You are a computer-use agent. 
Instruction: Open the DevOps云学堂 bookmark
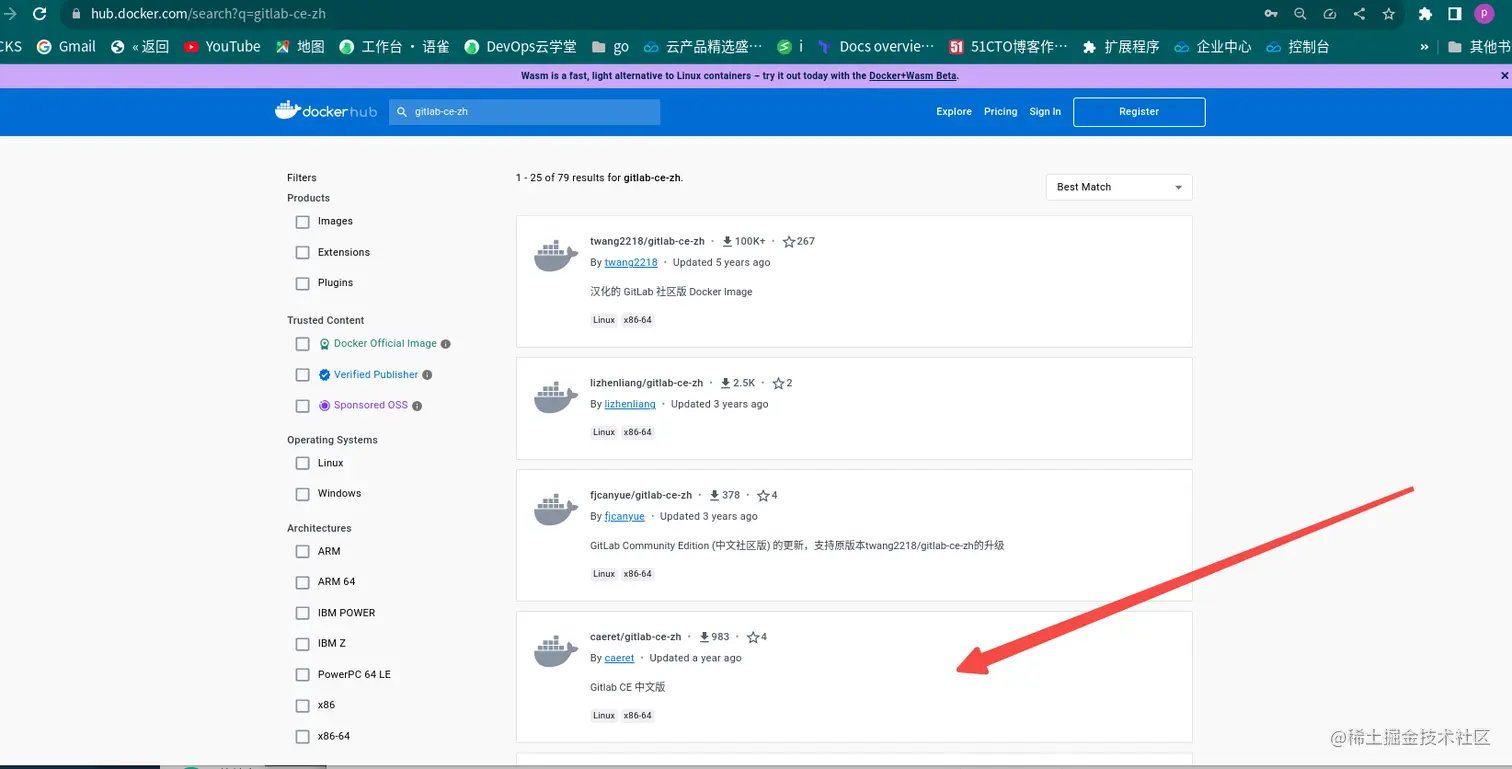[520, 46]
